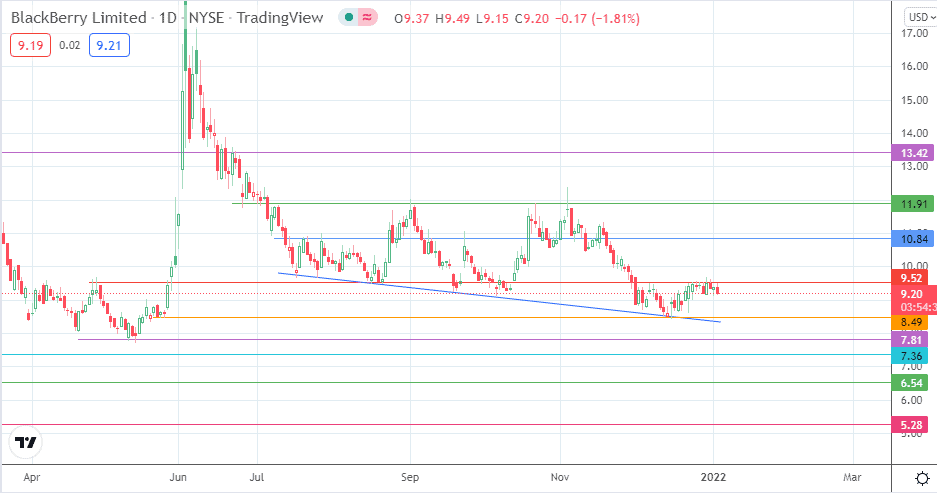Click the 0.02 spread value
Screen dimensions: 937x493
69,45
